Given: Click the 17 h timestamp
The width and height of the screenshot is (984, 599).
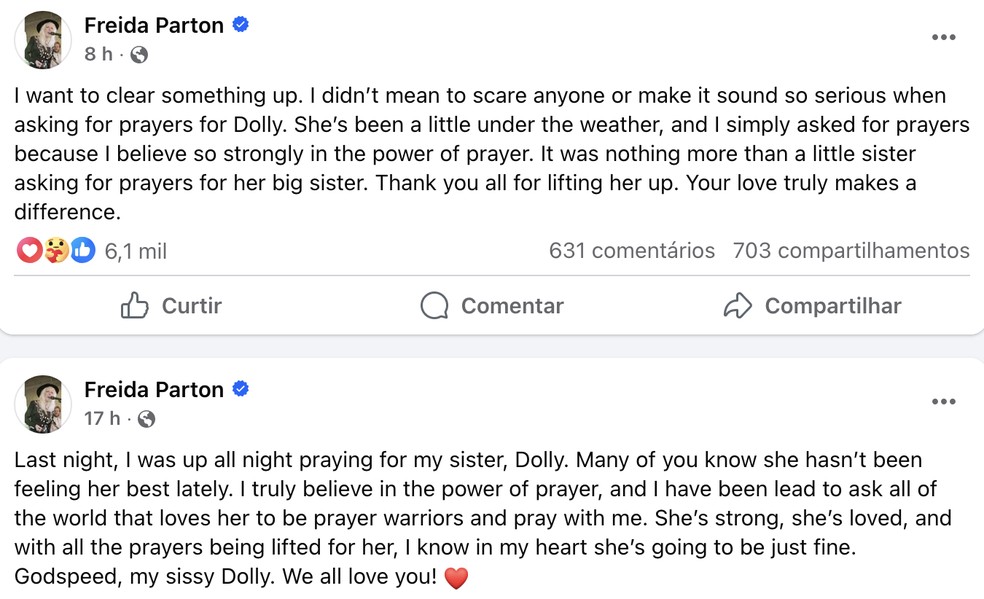Looking at the screenshot, I should coord(101,419).
